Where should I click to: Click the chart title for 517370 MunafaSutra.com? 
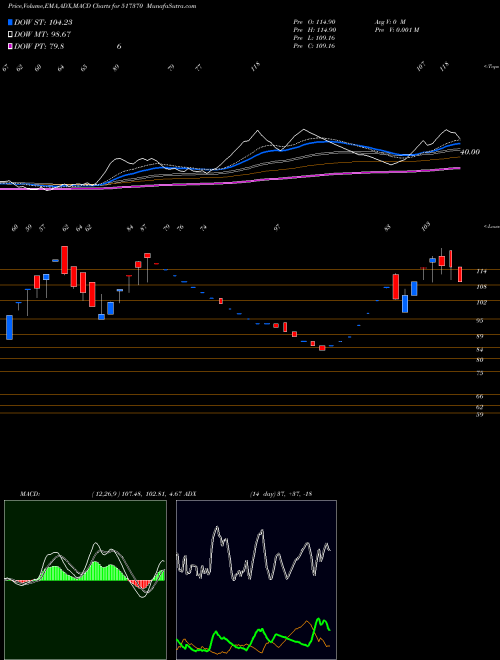click(x=102, y=6)
